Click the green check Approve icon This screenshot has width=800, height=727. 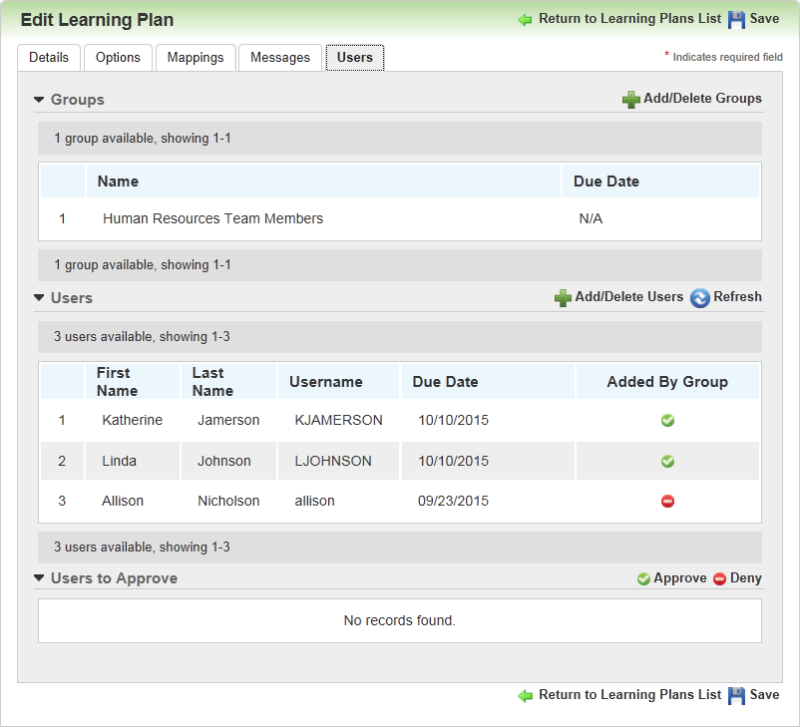coord(643,579)
